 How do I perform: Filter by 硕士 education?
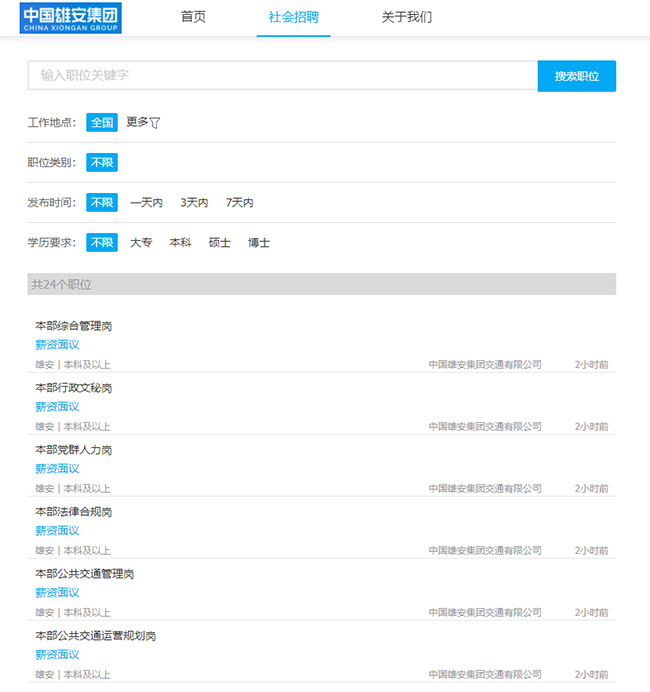coord(220,242)
